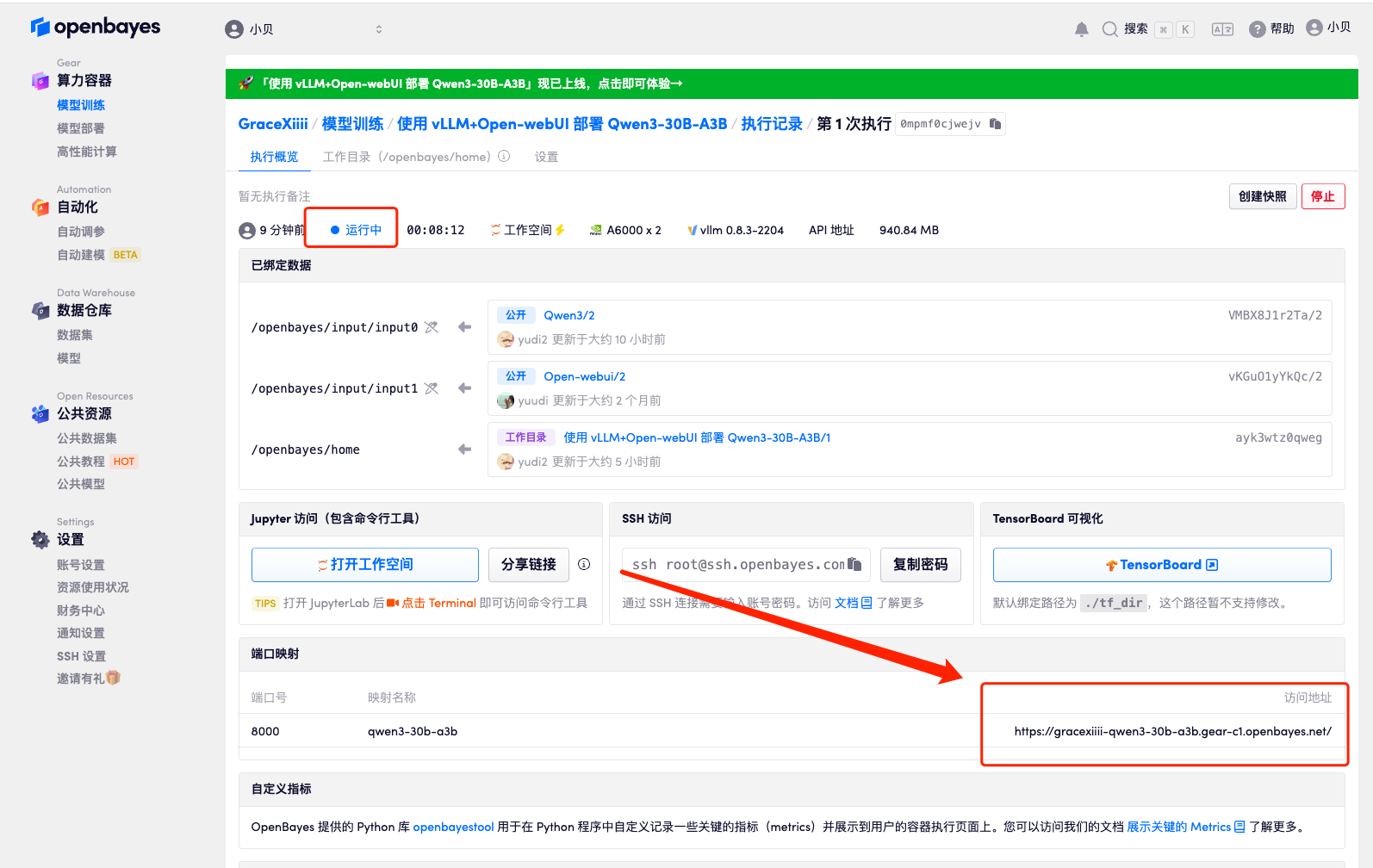Click the red 停止 button
The image size is (1373, 868).
click(x=1323, y=196)
